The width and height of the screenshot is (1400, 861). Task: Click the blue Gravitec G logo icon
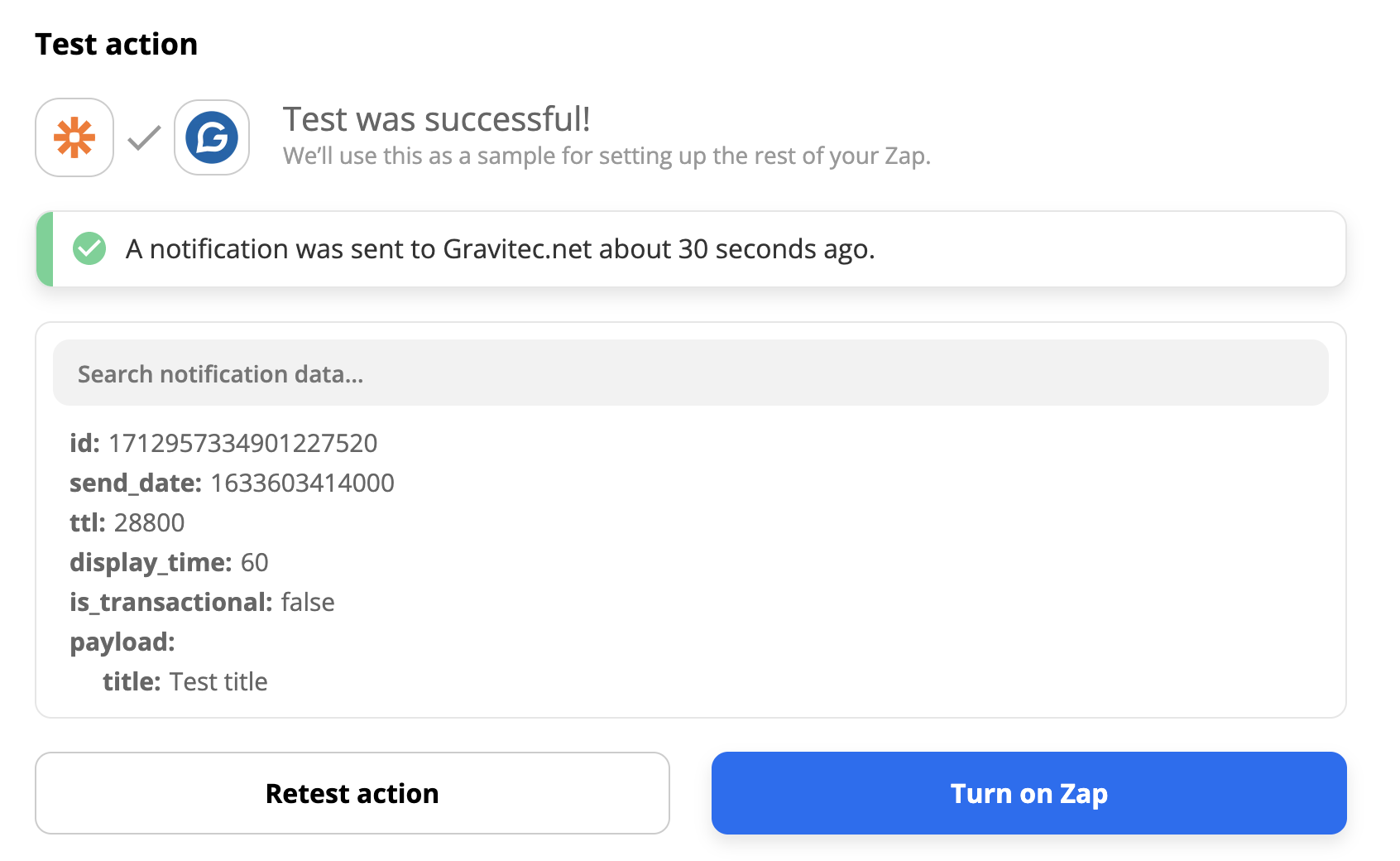212,137
